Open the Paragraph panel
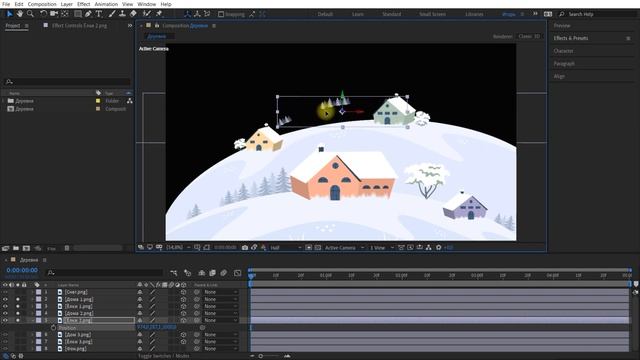Image resolution: width=640 pixels, height=360 pixels. pos(564,64)
